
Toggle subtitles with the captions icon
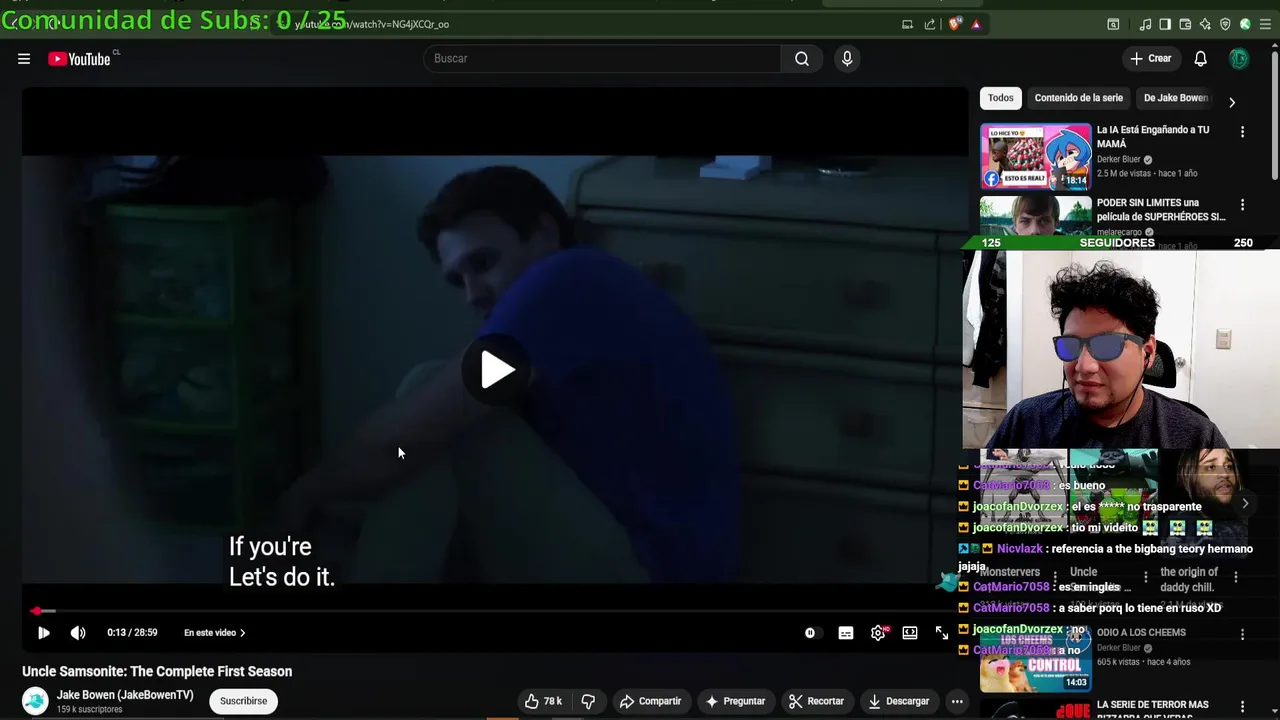pos(846,633)
